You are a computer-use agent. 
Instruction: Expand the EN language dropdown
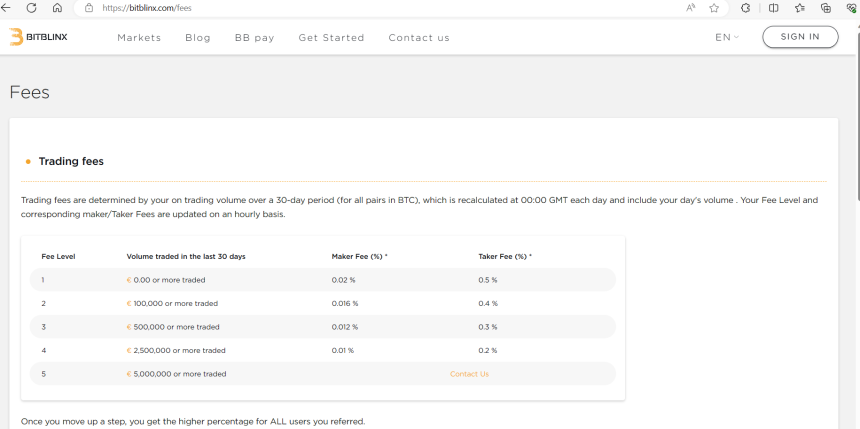(727, 38)
